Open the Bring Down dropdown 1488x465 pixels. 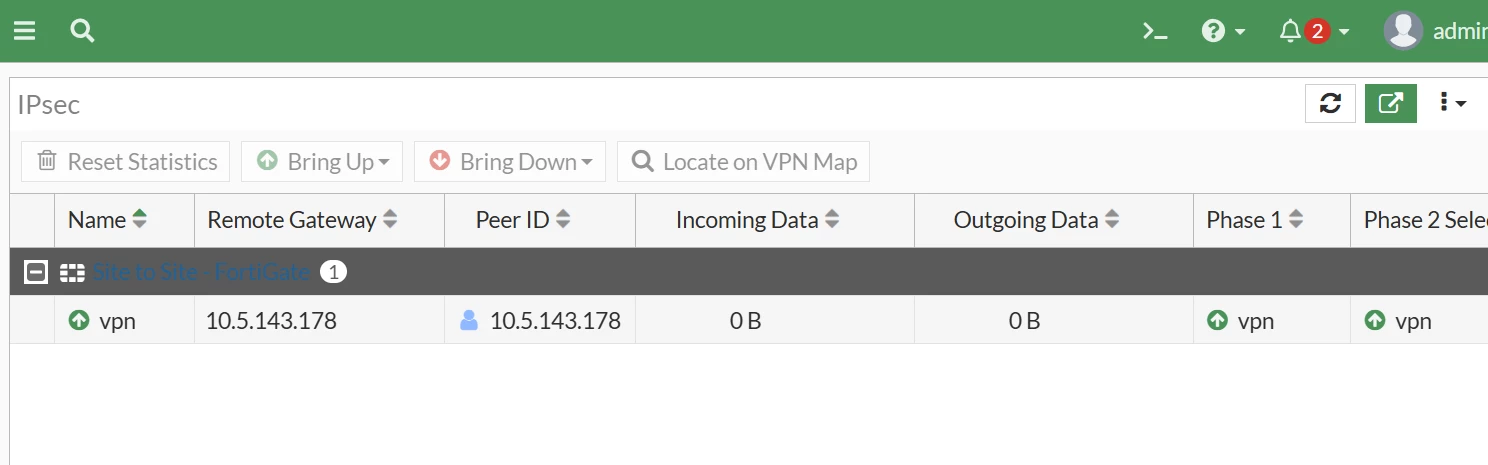pos(510,162)
